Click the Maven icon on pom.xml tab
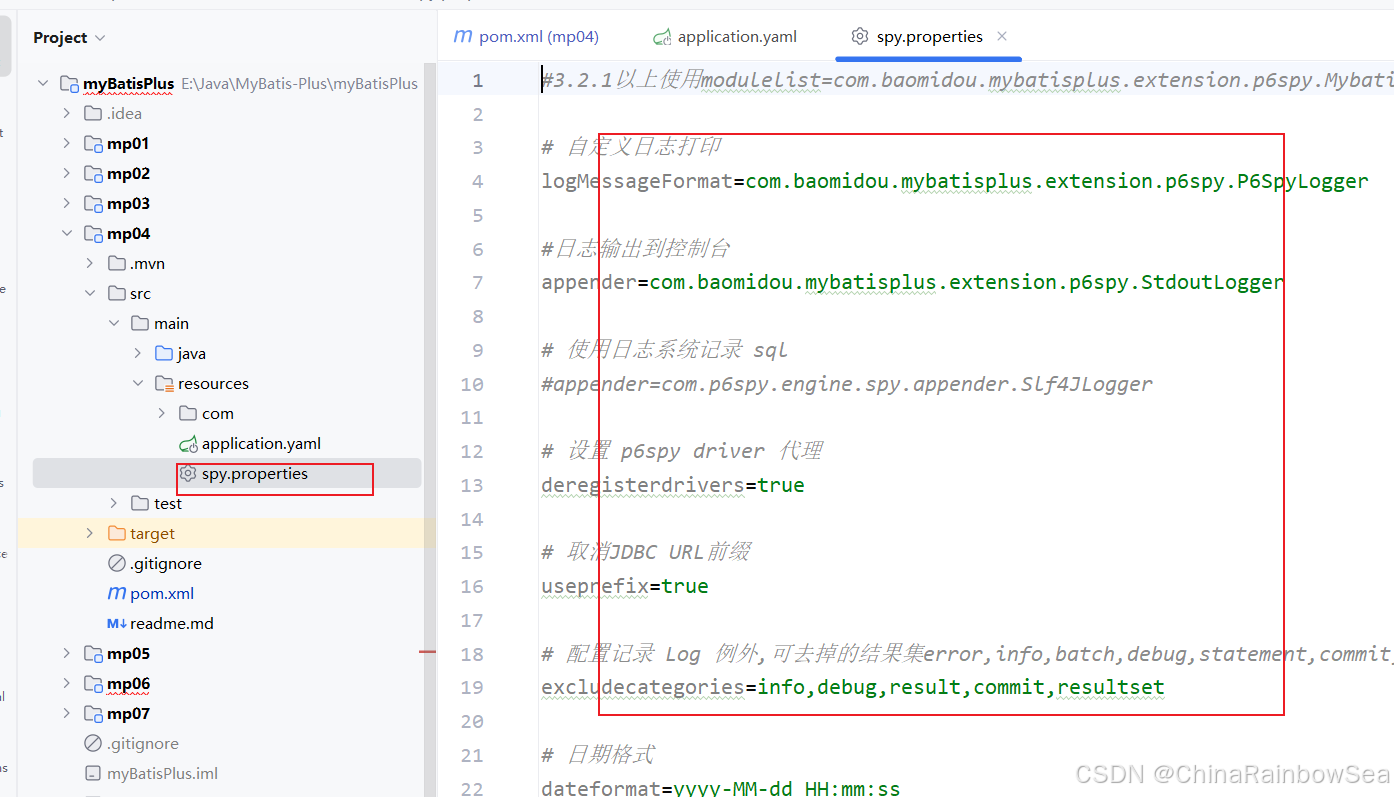1394x797 pixels. coord(463,37)
